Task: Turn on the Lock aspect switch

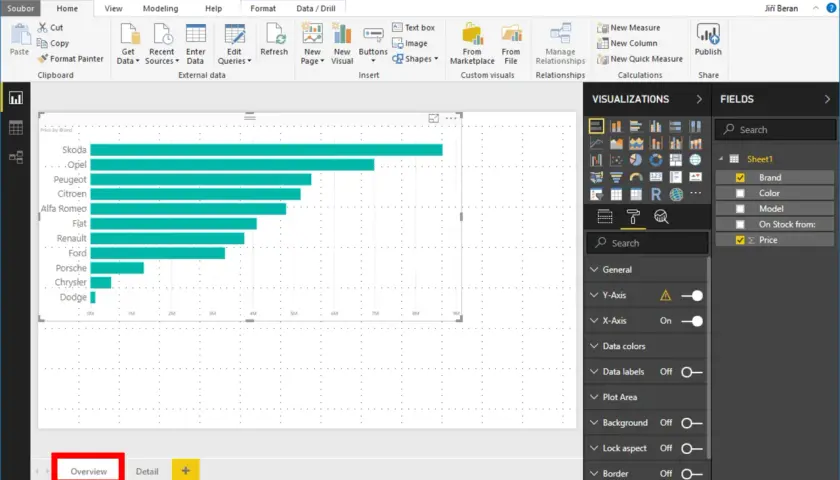Action: pos(692,448)
